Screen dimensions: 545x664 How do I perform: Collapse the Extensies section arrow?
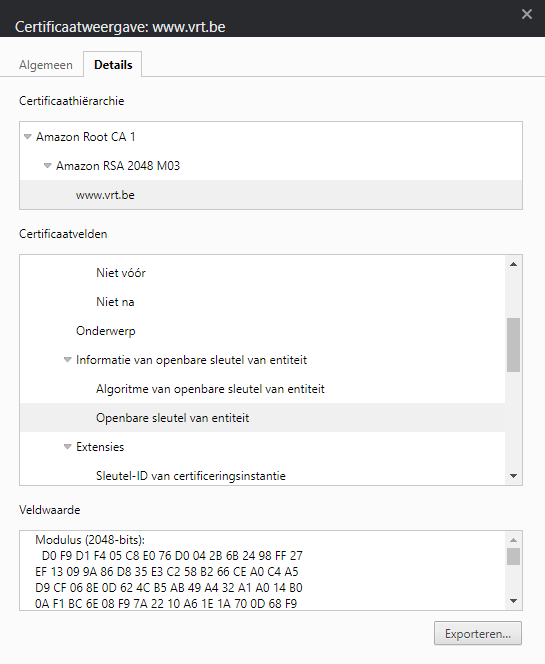point(67,447)
